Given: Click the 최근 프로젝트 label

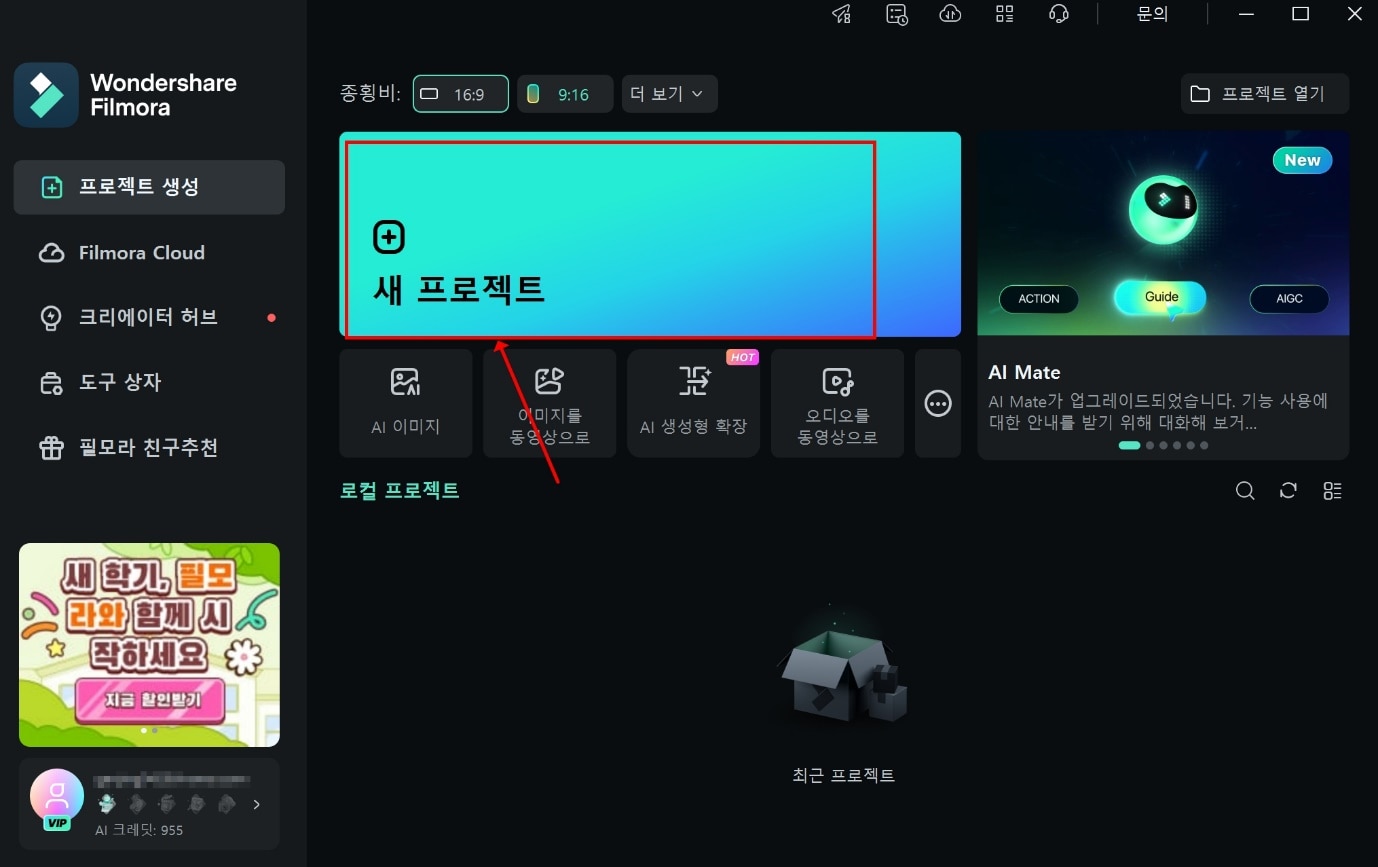Looking at the screenshot, I should (843, 775).
